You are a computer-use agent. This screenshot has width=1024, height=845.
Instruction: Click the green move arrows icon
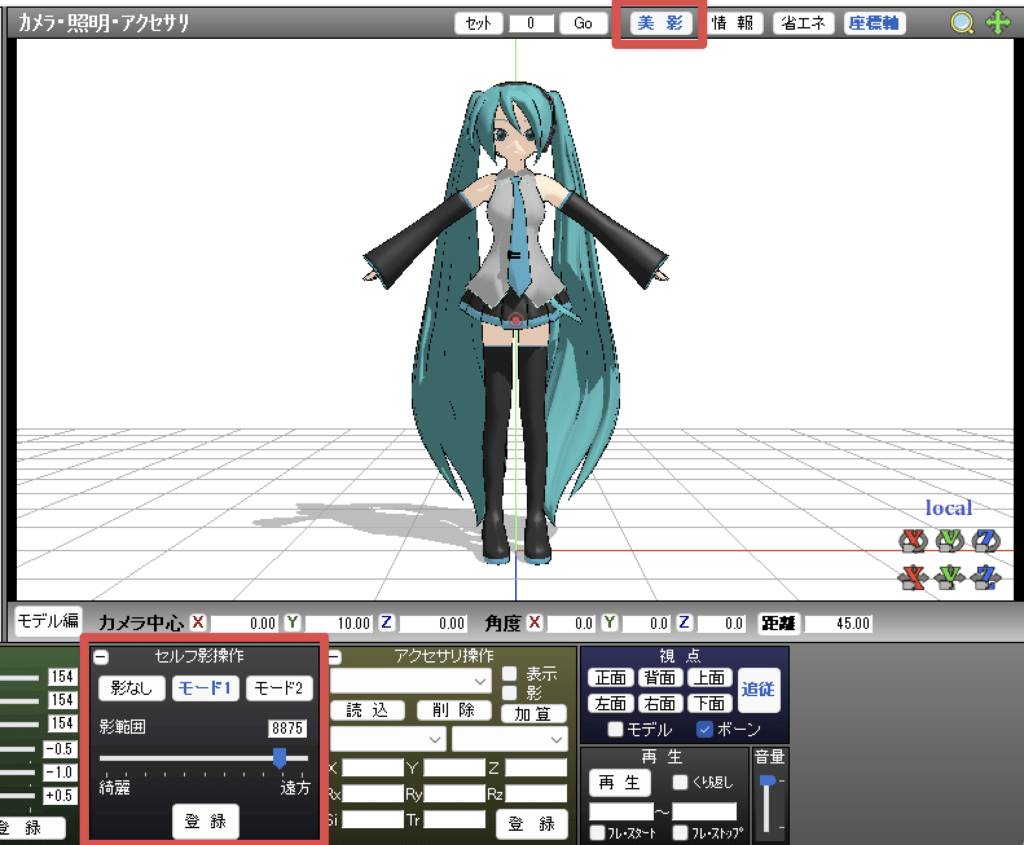(999, 23)
